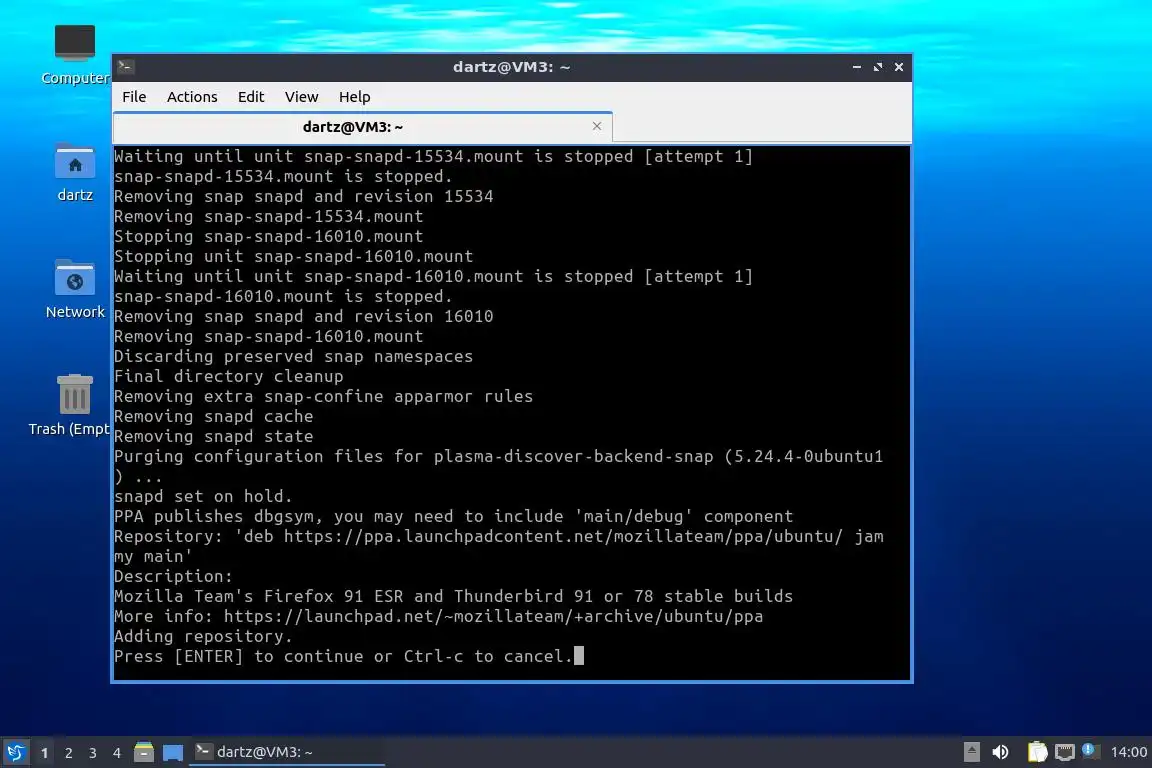Click 'Removing extra snap-confine apparmor rules' line
The image size is (1152, 768).
coord(323,396)
